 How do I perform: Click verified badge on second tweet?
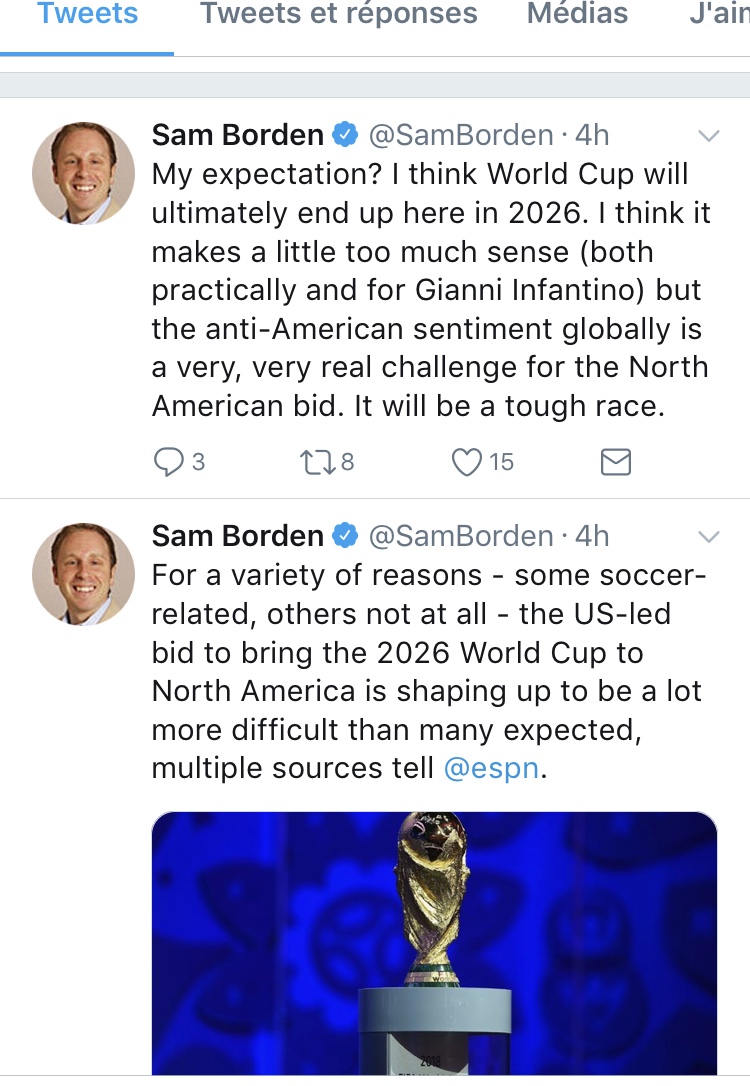point(344,536)
